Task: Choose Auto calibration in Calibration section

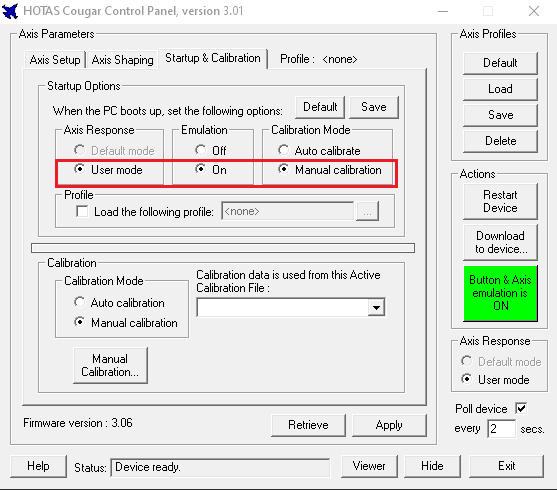Action: click(x=80, y=302)
